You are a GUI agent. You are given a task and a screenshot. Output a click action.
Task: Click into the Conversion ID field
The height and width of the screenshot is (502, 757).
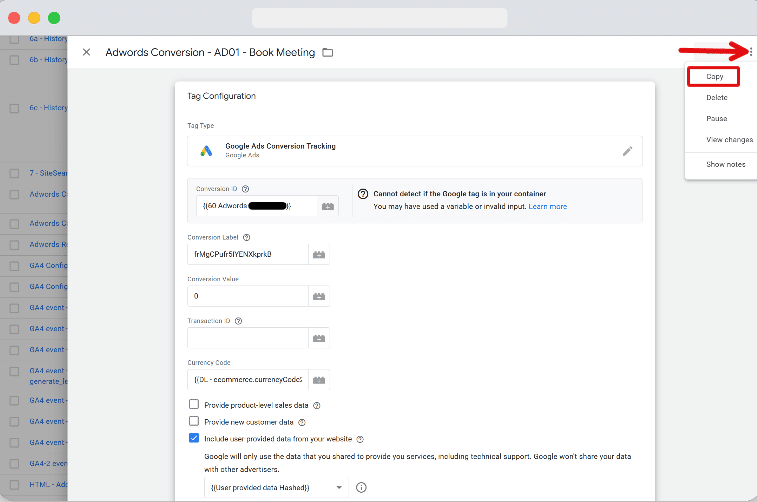[257, 206]
